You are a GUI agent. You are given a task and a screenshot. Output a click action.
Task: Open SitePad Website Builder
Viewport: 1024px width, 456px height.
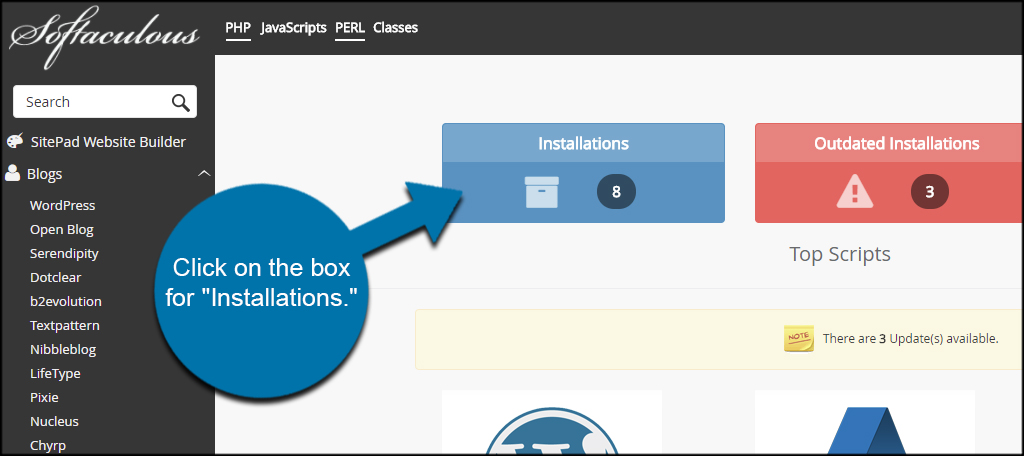tap(108, 142)
